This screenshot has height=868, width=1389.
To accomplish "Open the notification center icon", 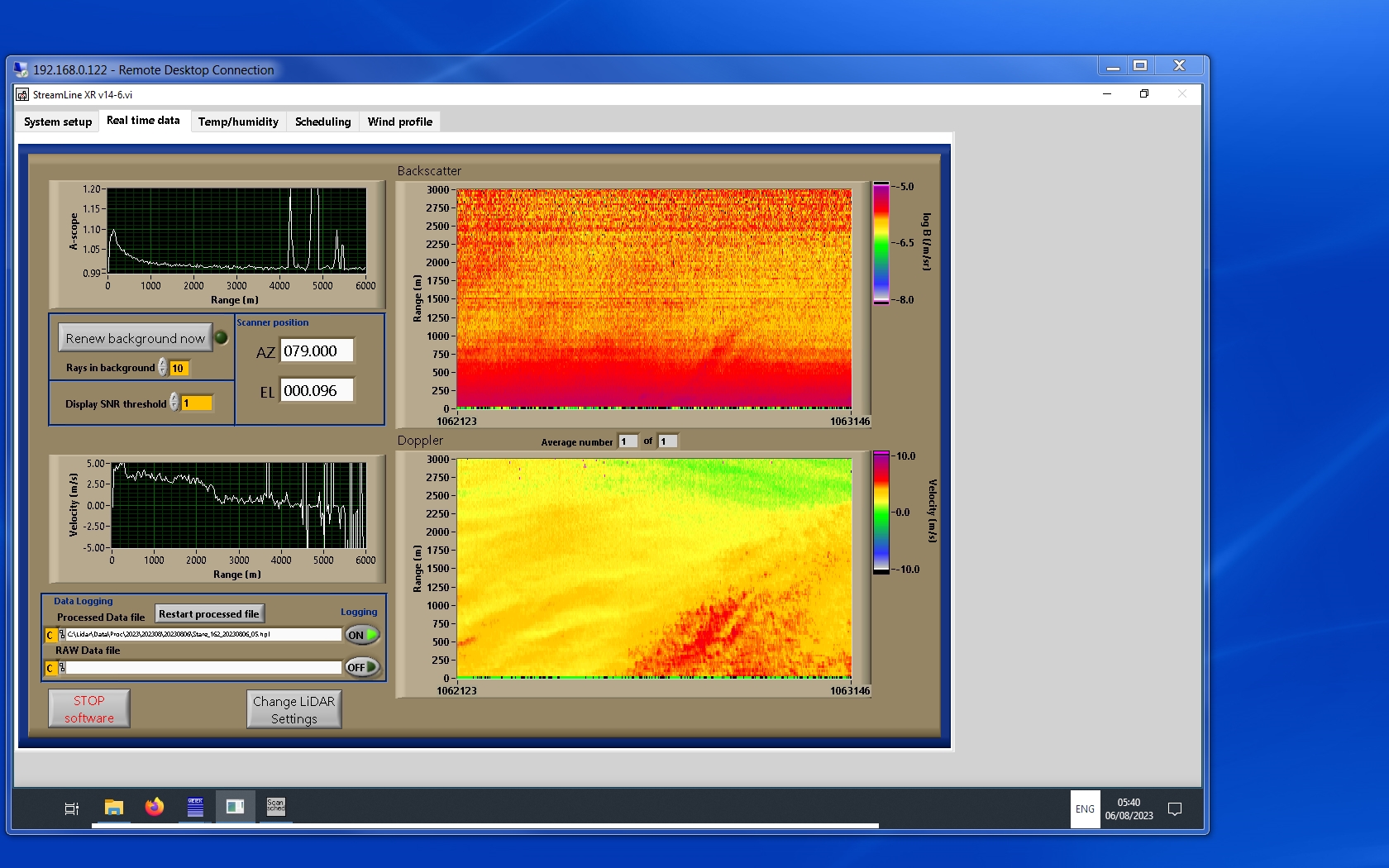I will (x=1174, y=809).
